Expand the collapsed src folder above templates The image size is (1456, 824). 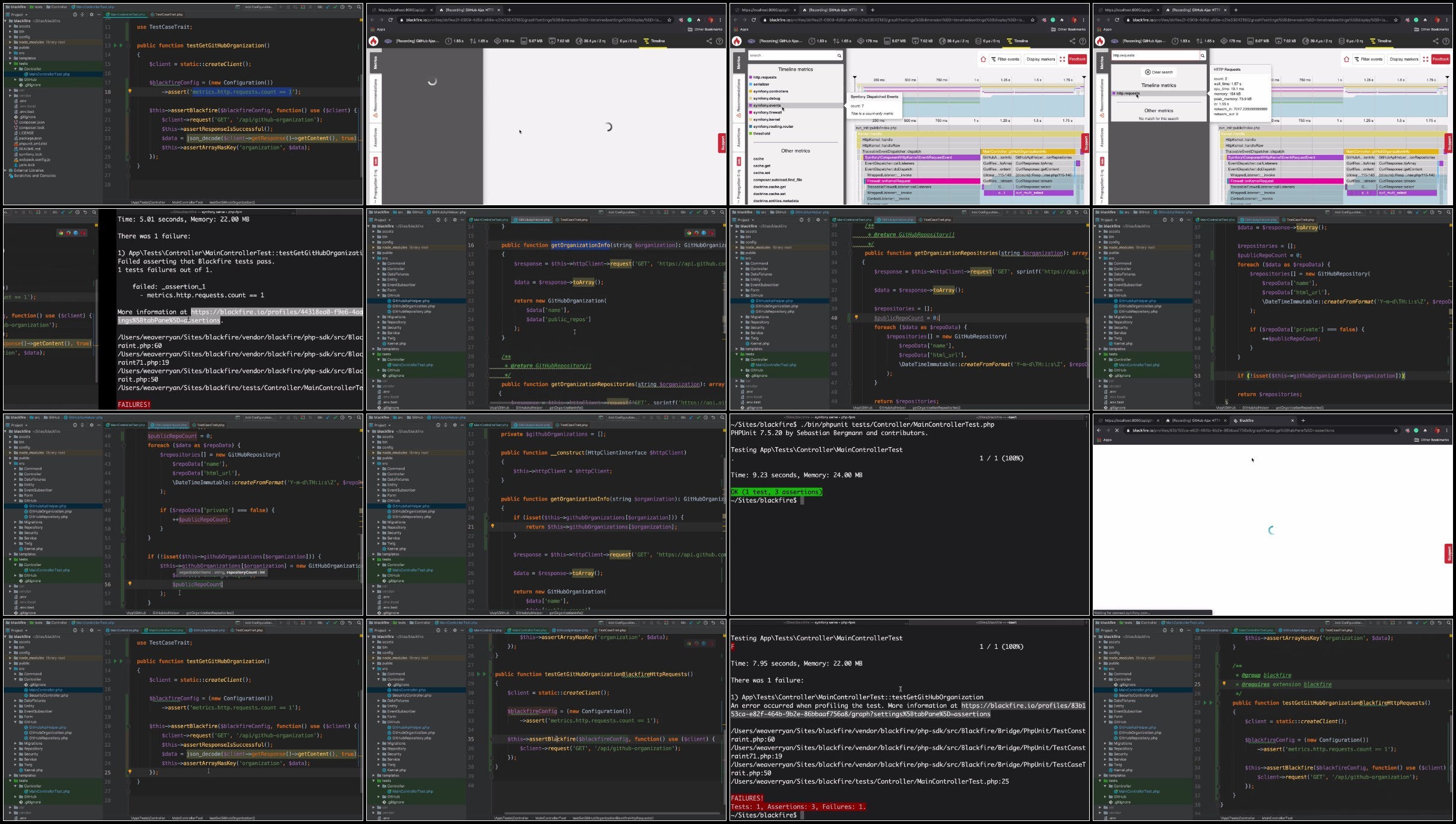point(11,53)
